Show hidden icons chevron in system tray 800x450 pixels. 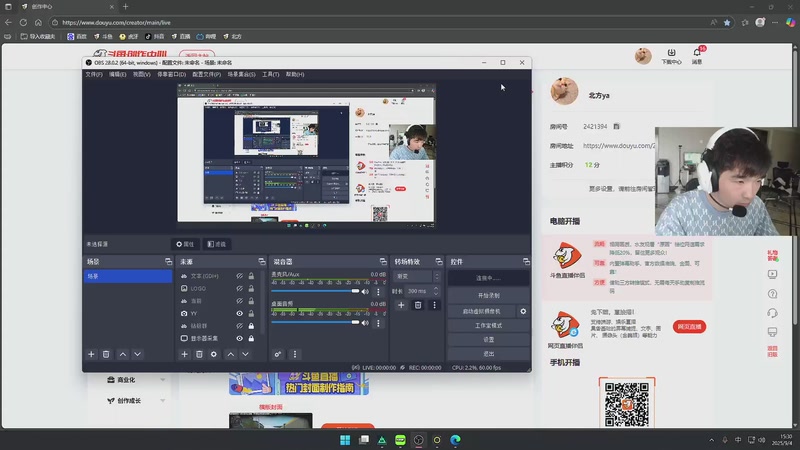tap(711, 440)
